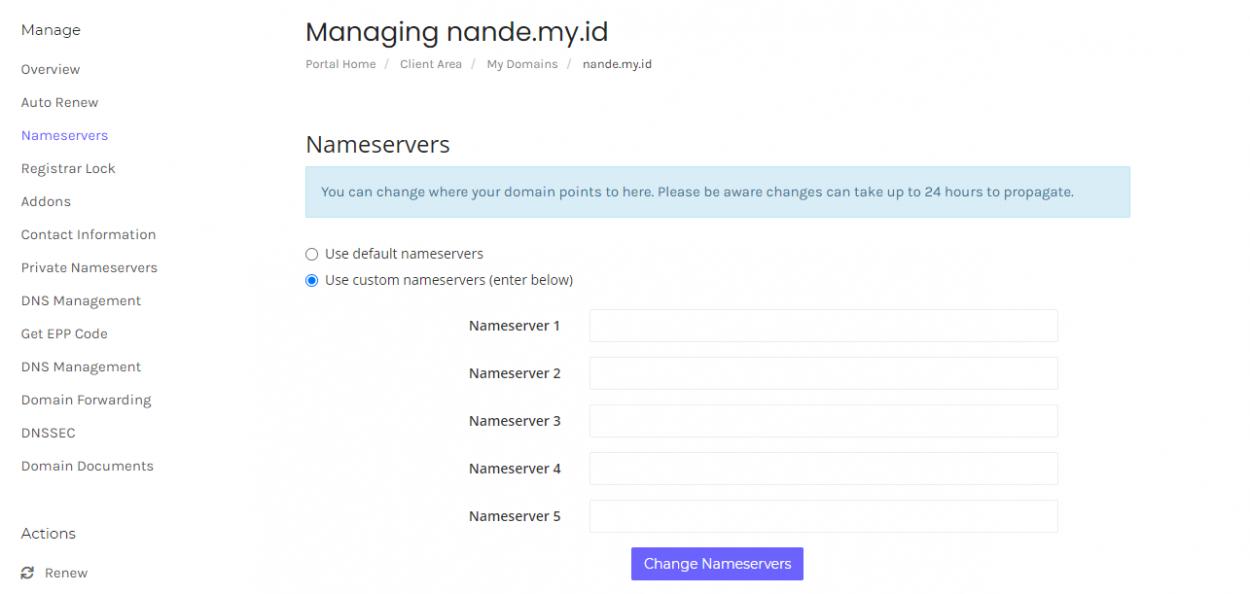Viewport: 1250px width, 594px height.
Task: Go to Client Area via breadcrumb
Action: click(430, 63)
